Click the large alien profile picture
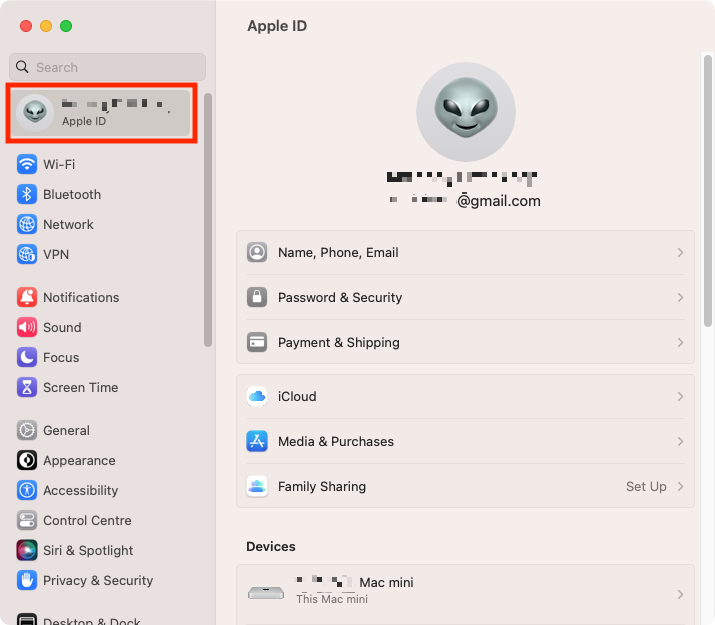The width and height of the screenshot is (715, 625). [466, 112]
